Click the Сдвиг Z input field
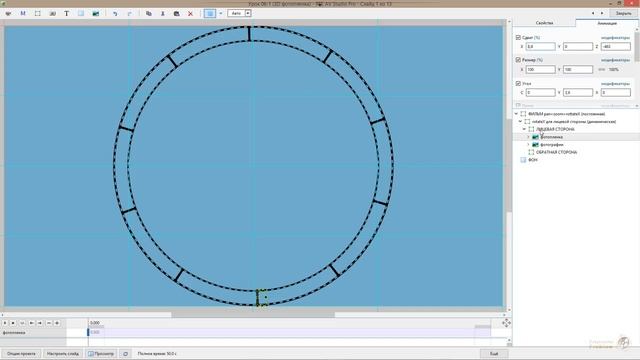Viewport: 640px width, 360px height. pos(616,47)
